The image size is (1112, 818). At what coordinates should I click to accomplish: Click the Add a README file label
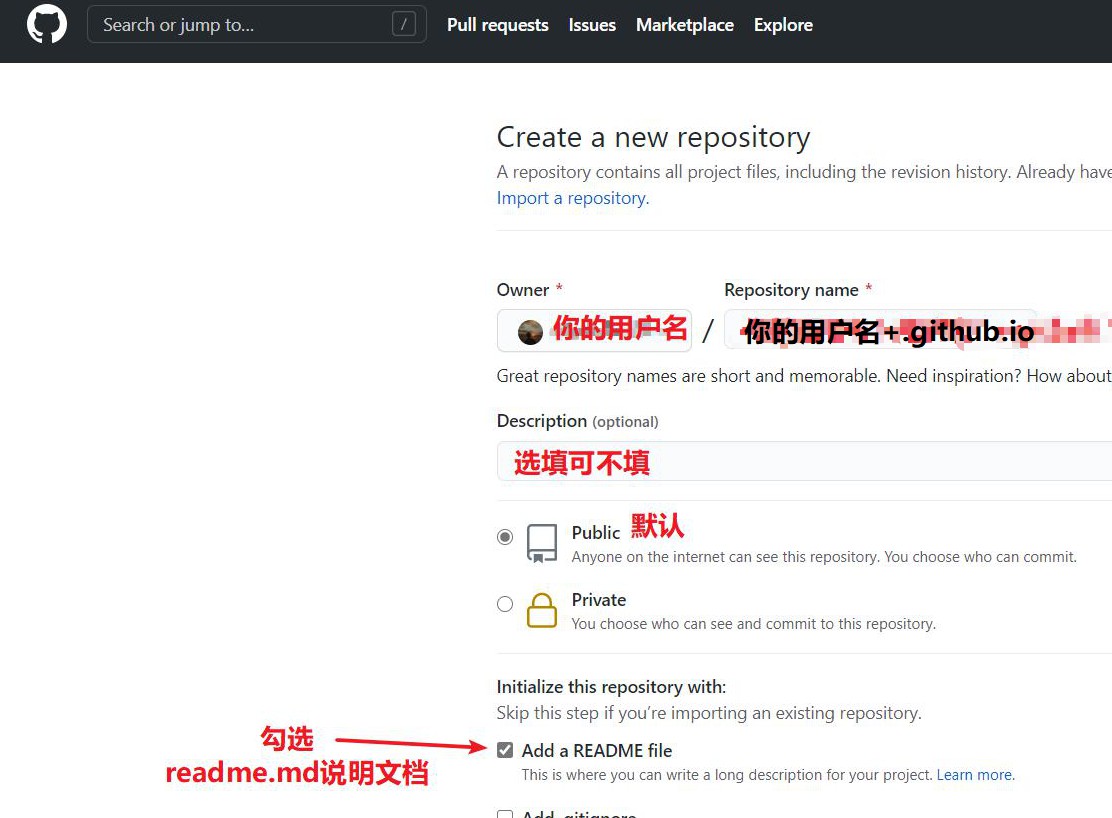(597, 751)
